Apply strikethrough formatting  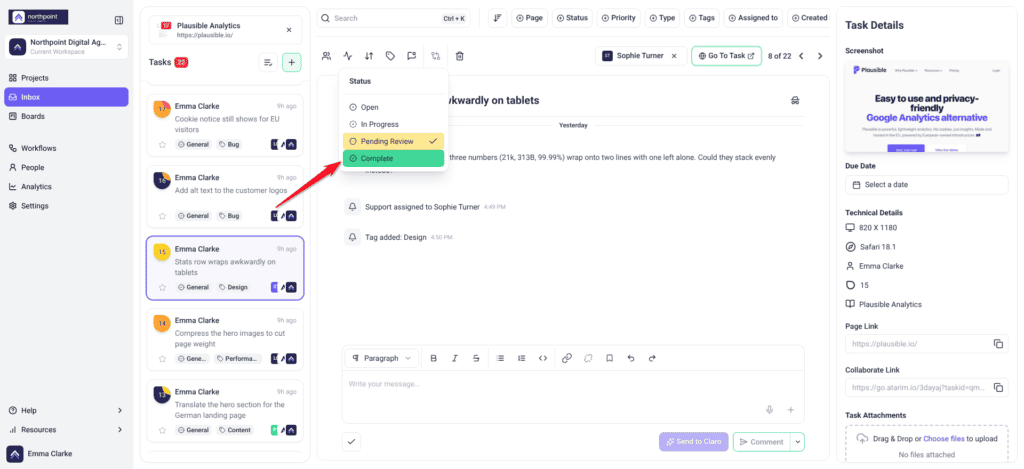pos(476,358)
